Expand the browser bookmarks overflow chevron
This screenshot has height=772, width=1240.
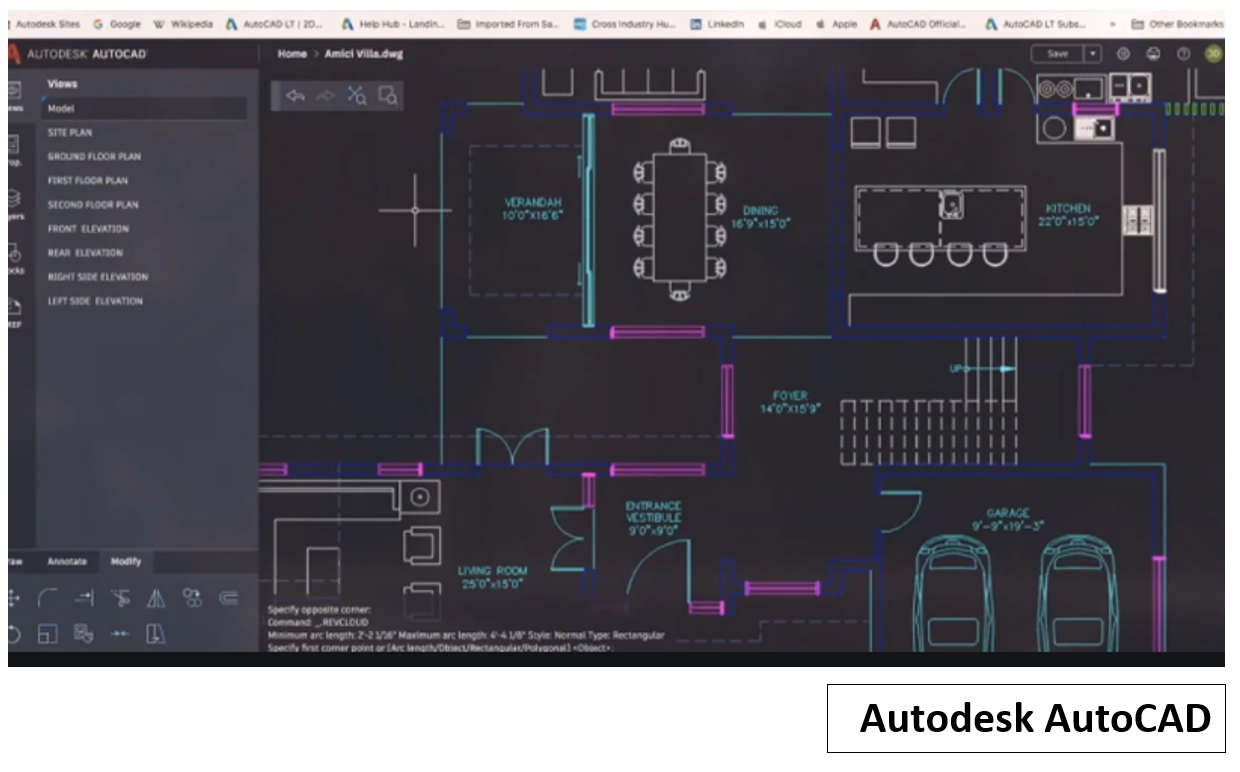click(x=1114, y=24)
